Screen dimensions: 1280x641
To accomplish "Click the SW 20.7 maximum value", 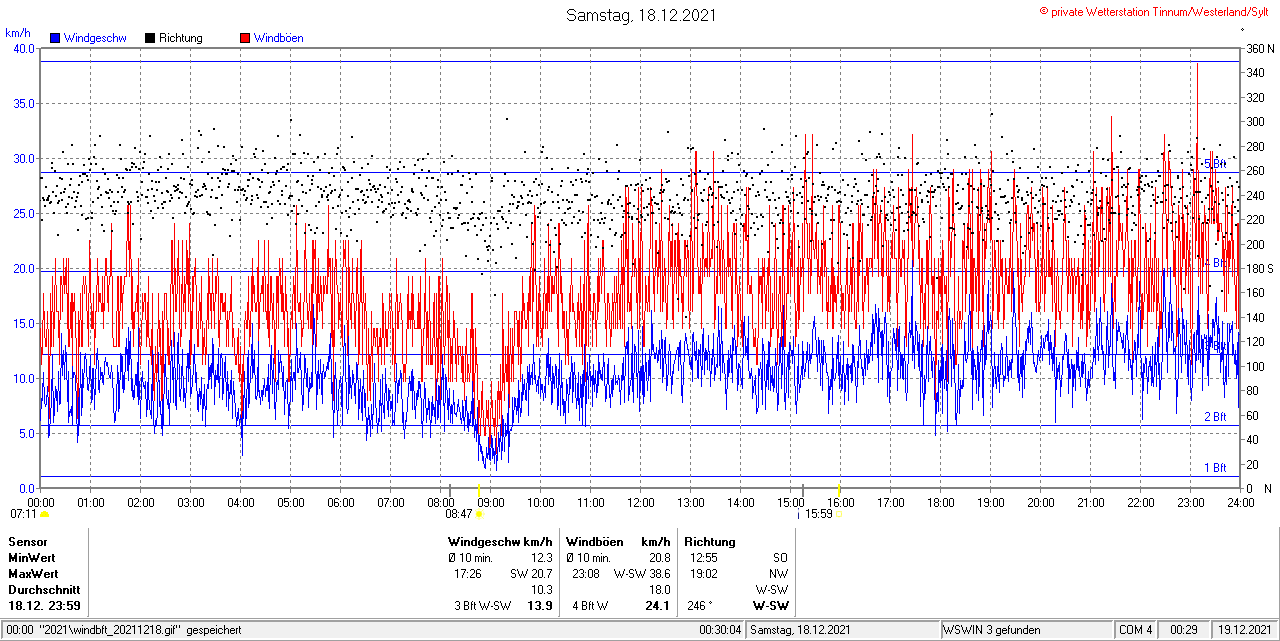I will click(531, 574).
